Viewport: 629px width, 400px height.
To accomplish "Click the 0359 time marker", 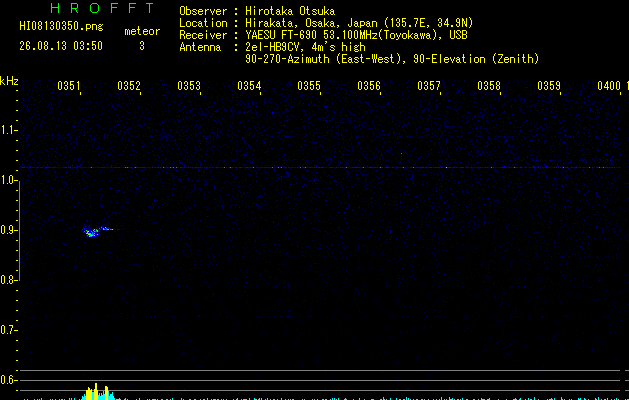I will tap(549, 86).
